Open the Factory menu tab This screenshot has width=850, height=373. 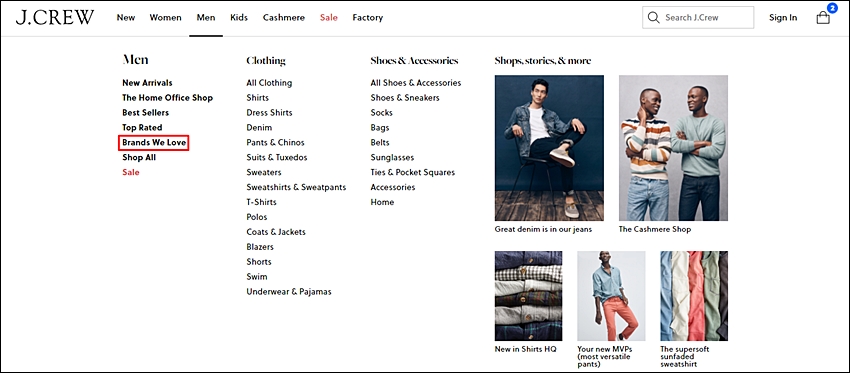368,17
